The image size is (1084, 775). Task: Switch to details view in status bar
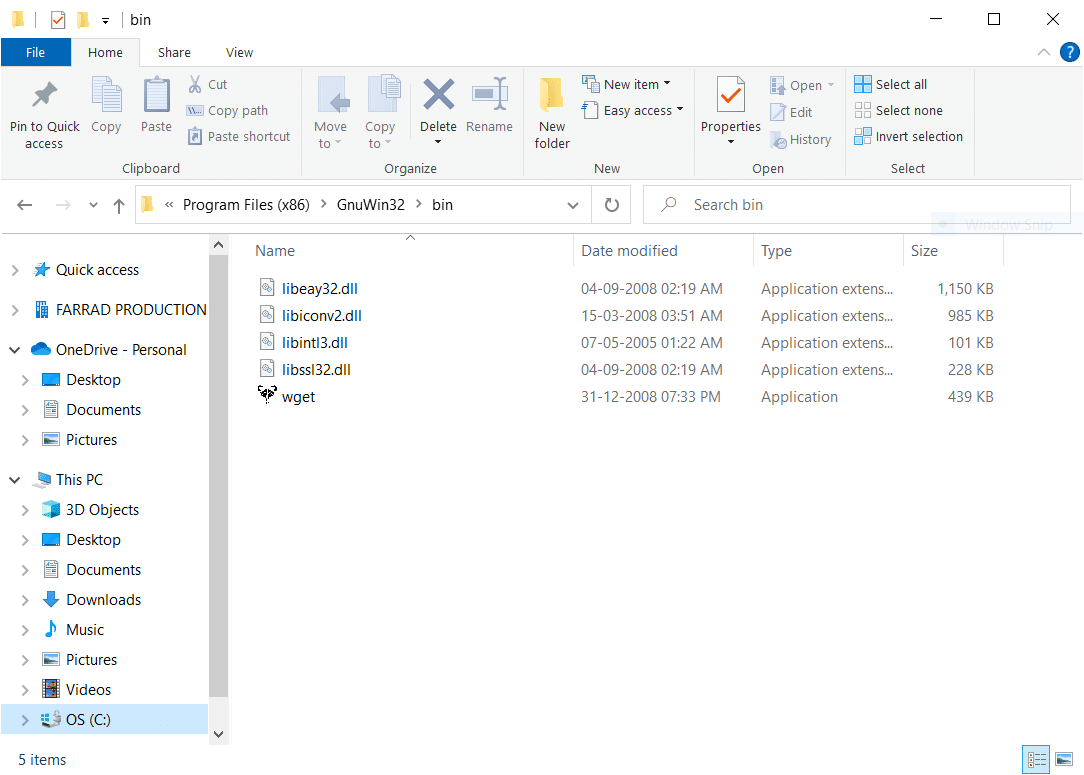pos(1037,760)
